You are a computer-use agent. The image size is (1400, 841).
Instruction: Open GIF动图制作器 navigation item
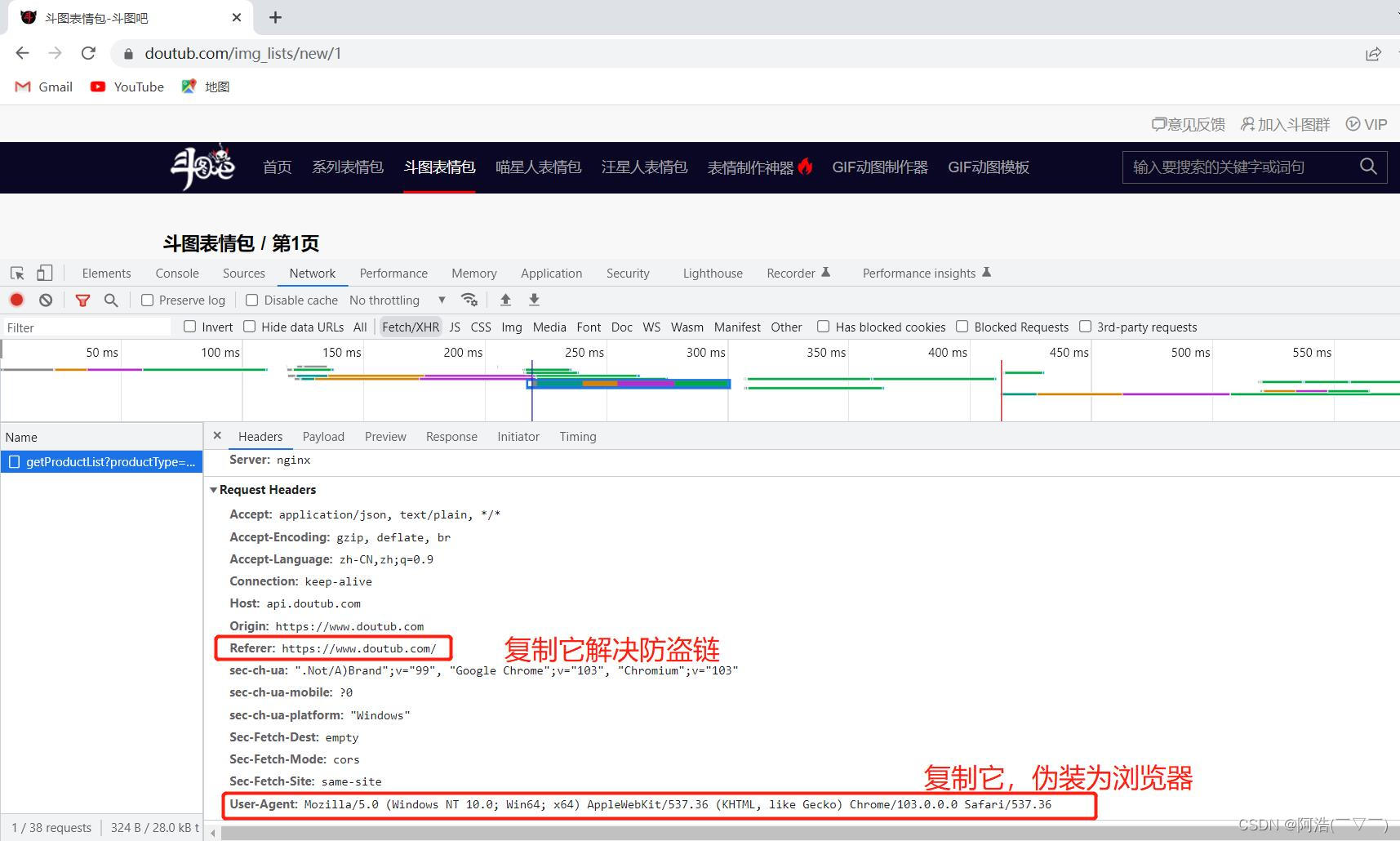880,167
